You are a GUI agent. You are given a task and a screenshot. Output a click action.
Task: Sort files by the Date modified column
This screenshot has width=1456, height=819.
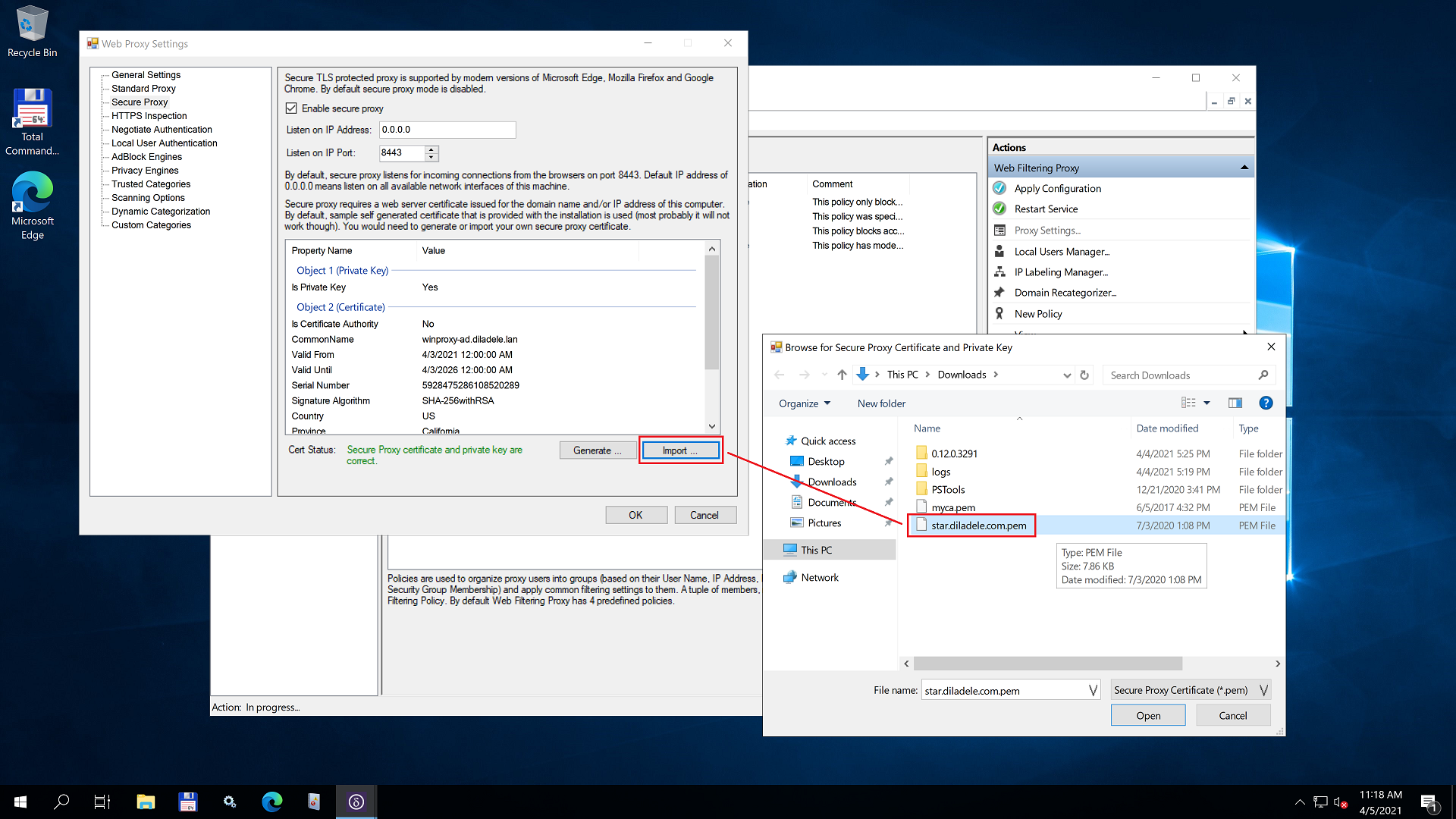click(1167, 428)
